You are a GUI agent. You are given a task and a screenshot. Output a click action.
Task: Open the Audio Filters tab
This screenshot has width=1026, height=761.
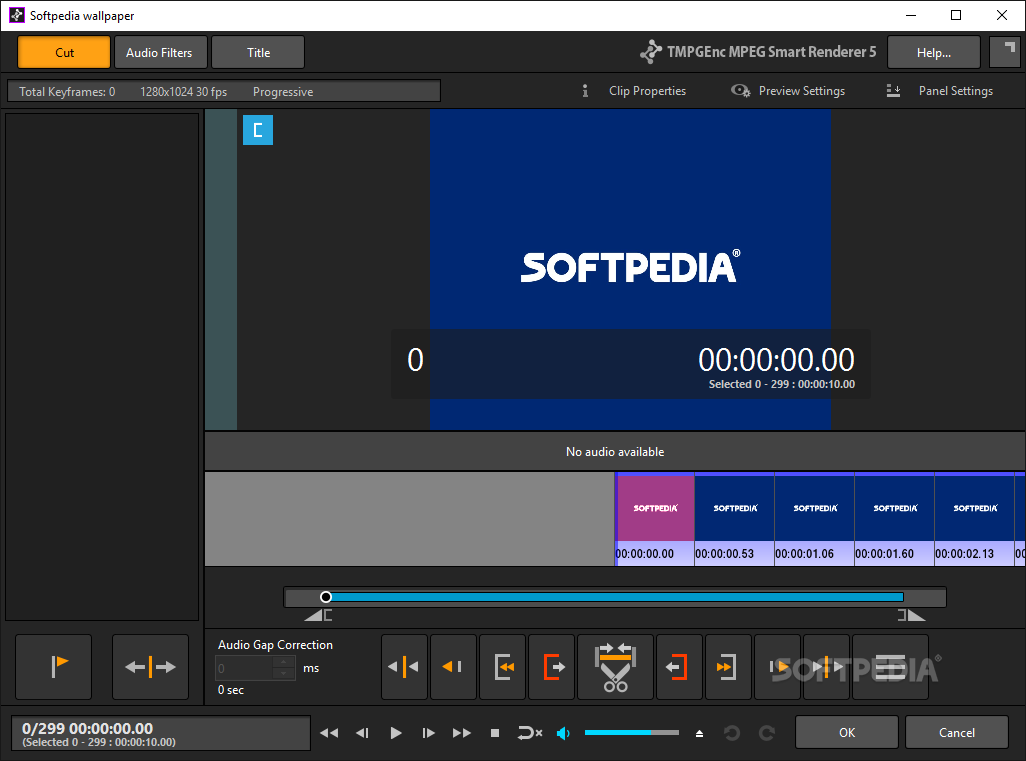[x=160, y=52]
